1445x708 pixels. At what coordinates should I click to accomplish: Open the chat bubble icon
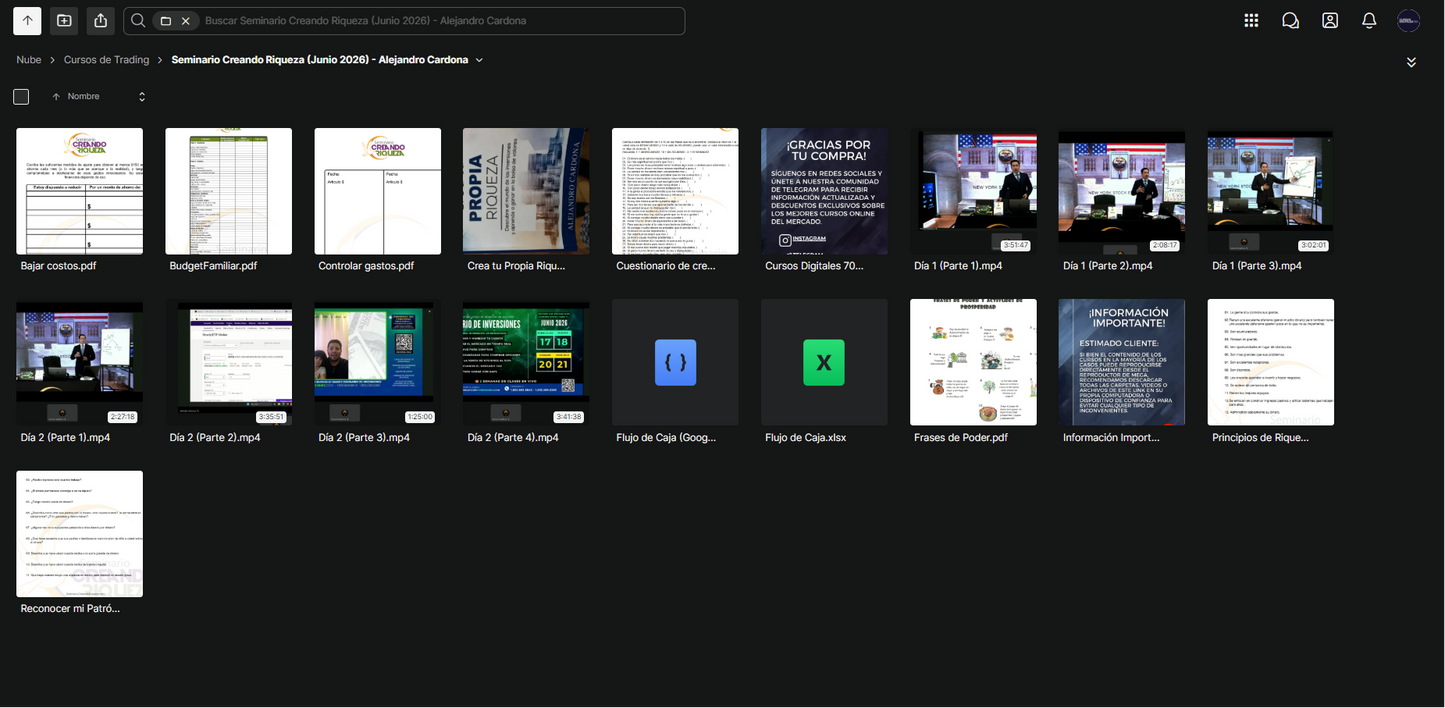click(1290, 20)
